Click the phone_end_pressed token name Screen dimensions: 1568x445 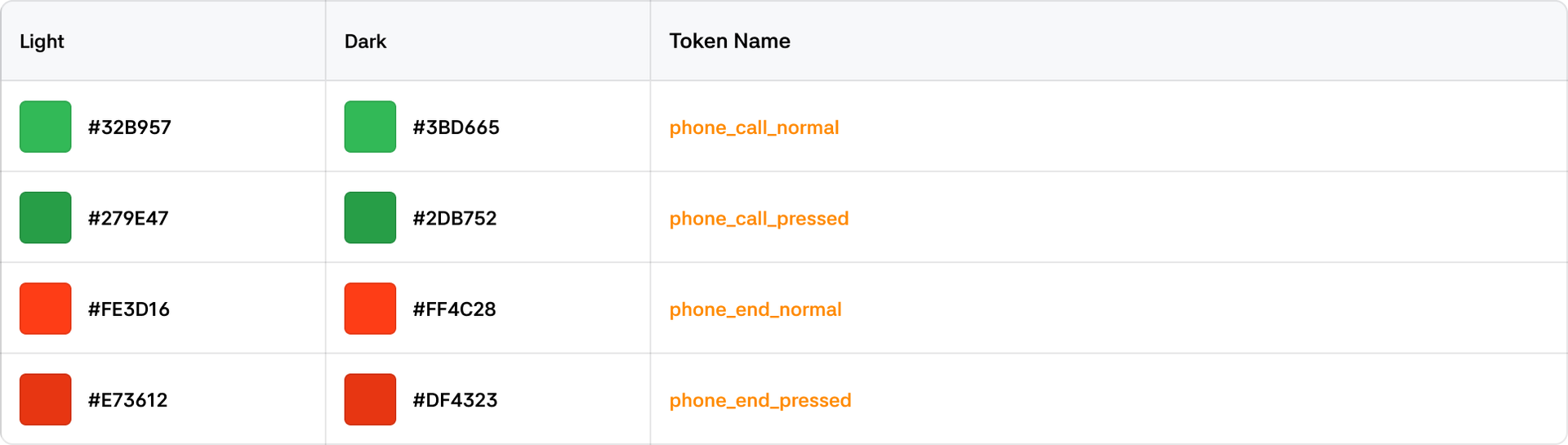760,401
